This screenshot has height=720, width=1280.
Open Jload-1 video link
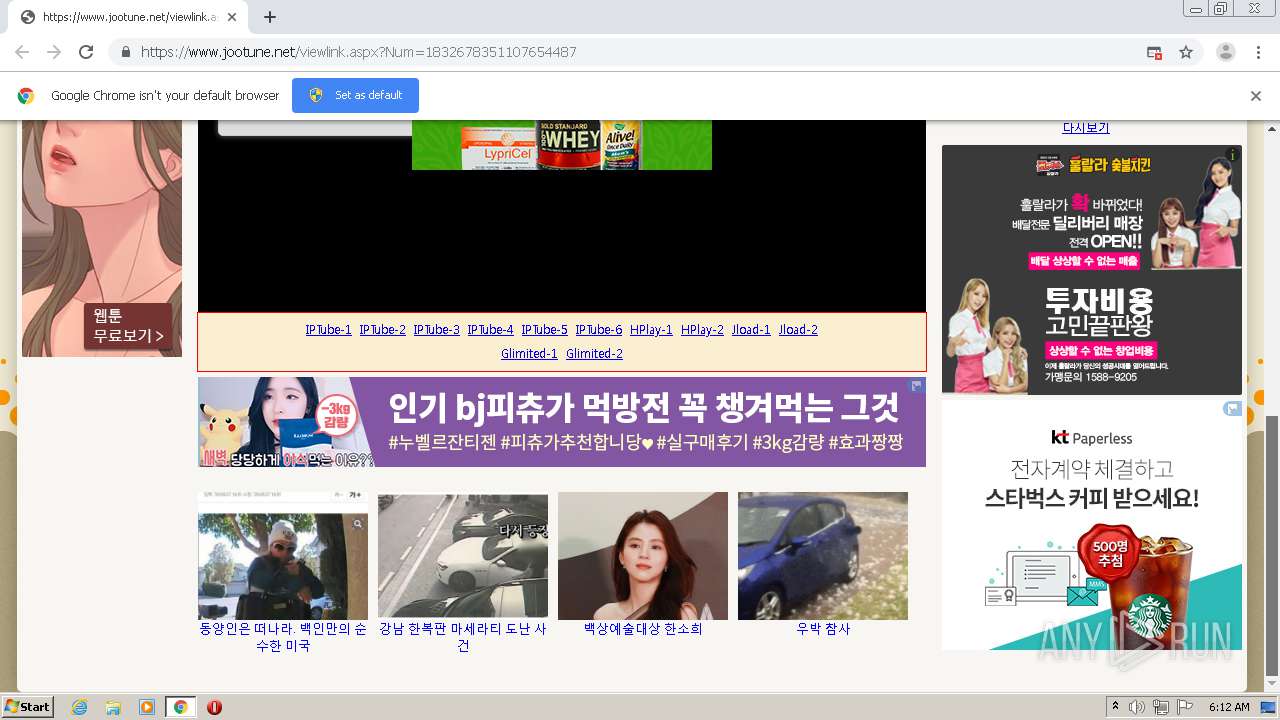(x=751, y=330)
